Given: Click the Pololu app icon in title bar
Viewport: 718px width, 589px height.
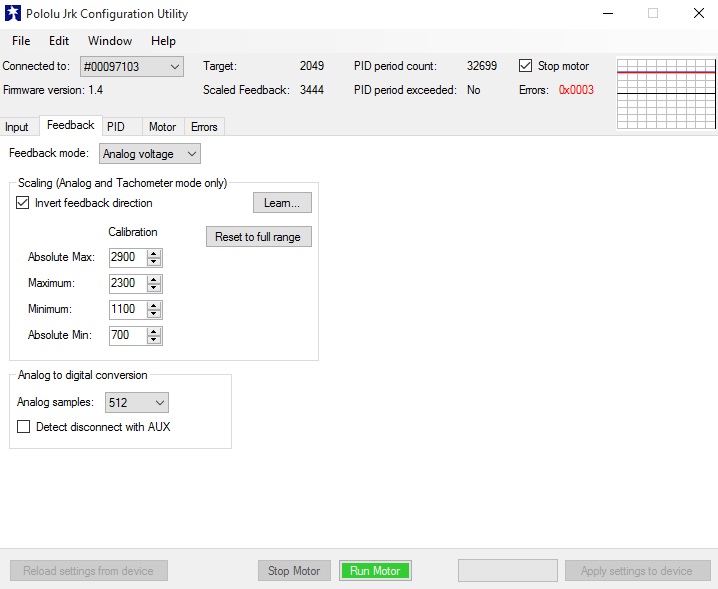Looking at the screenshot, I should click(x=13, y=13).
